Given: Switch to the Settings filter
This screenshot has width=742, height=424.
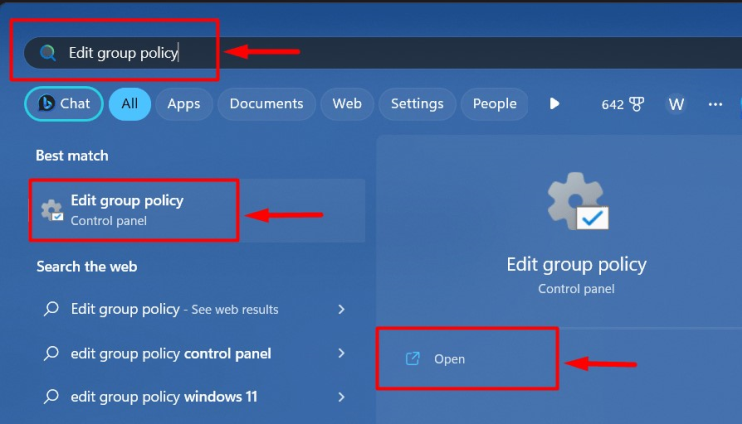Looking at the screenshot, I should pyautogui.click(x=417, y=104).
